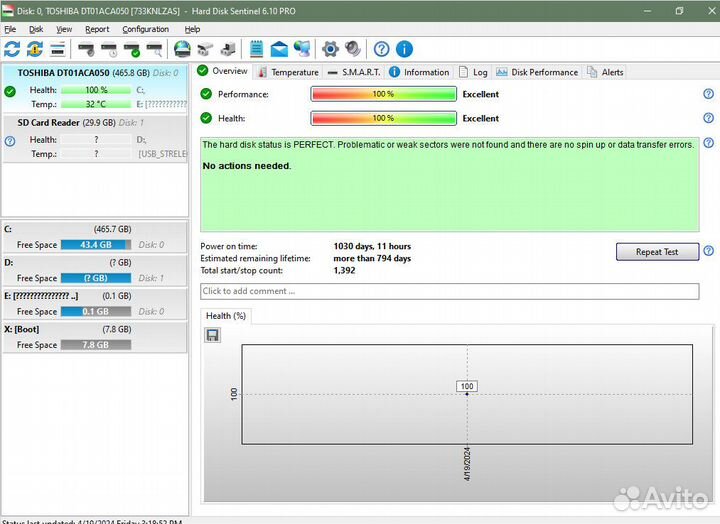Screen dimensions: 720x524
Task: Click refresh icon with yellow warning badge
Action: pyautogui.click(x=35, y=49)
